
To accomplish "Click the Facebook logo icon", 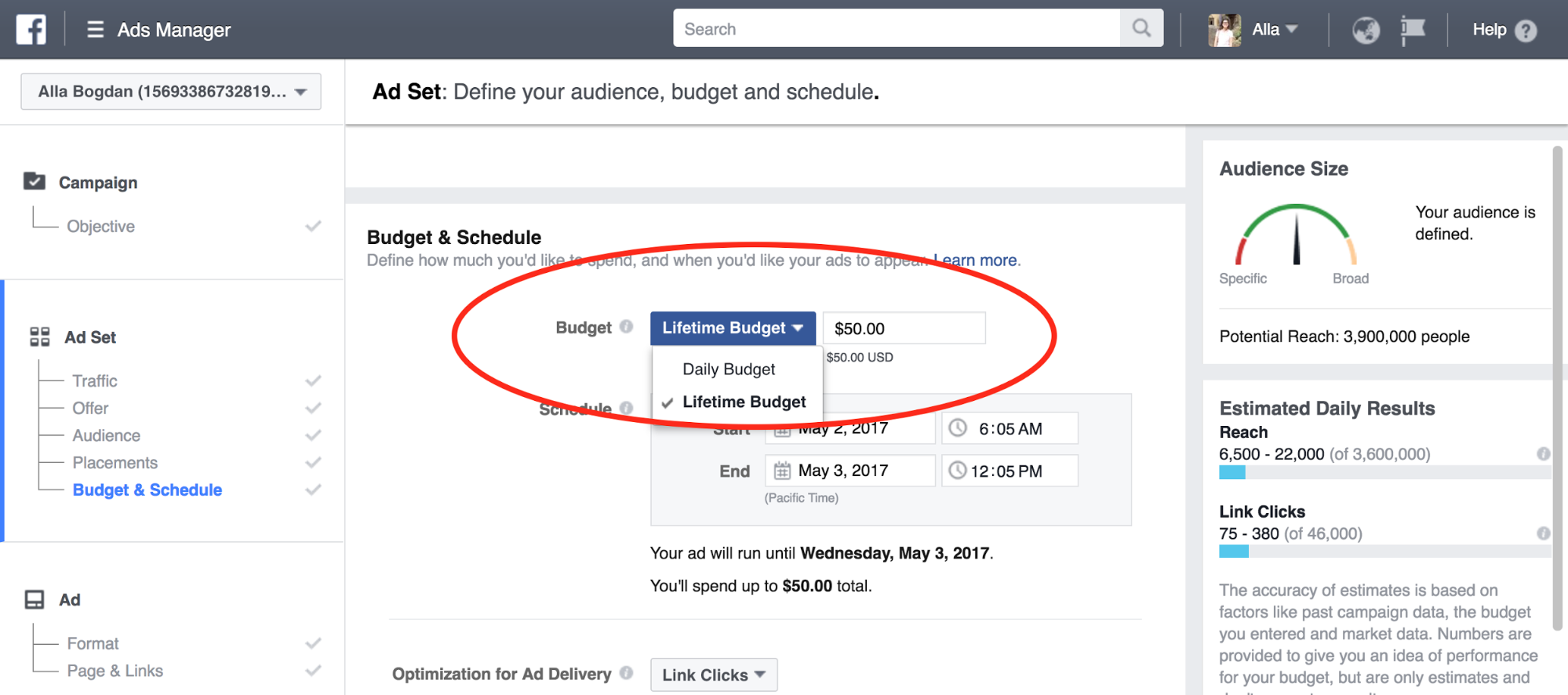I will pos(31,30).
